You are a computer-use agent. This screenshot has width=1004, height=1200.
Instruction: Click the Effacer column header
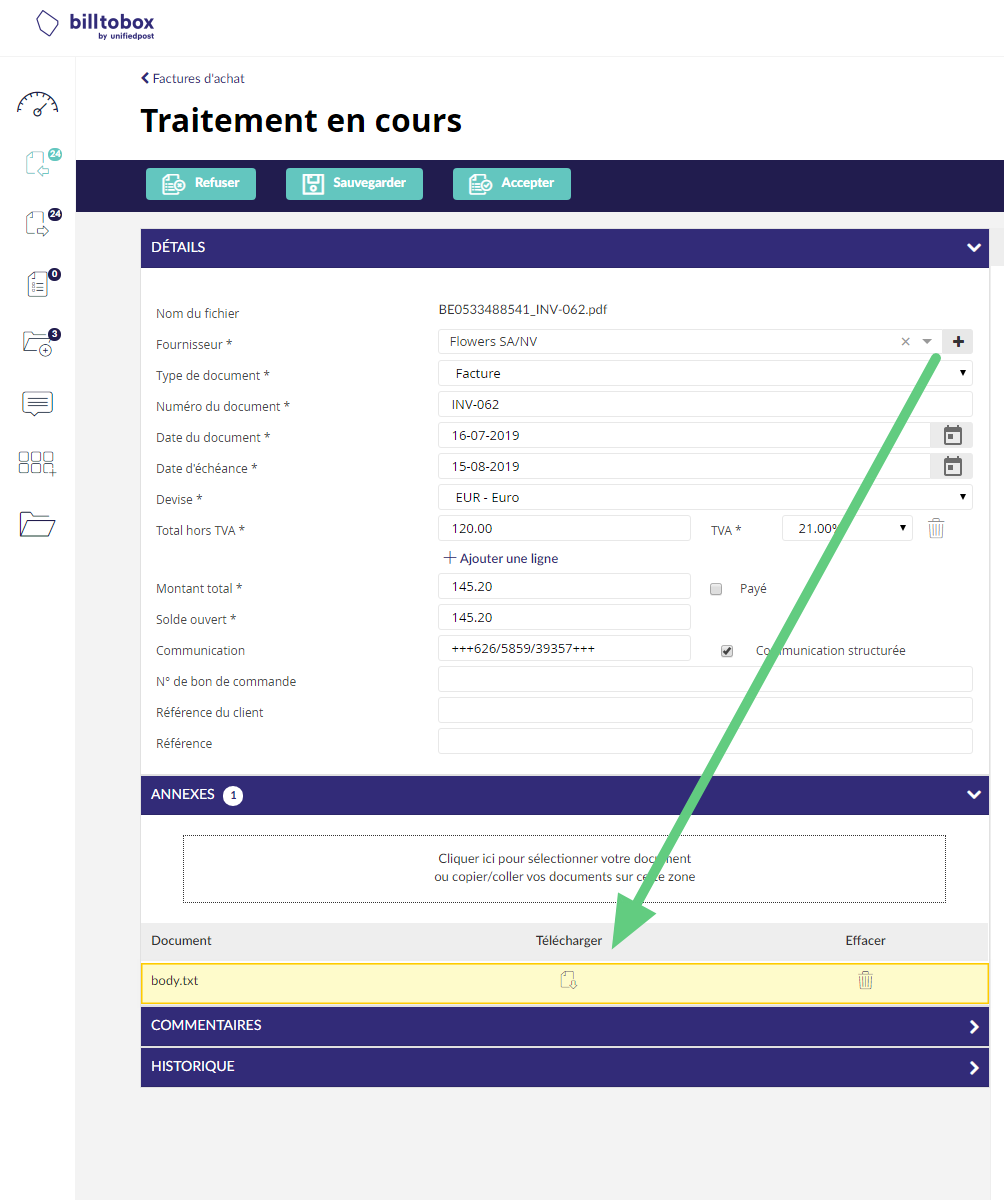865,941
